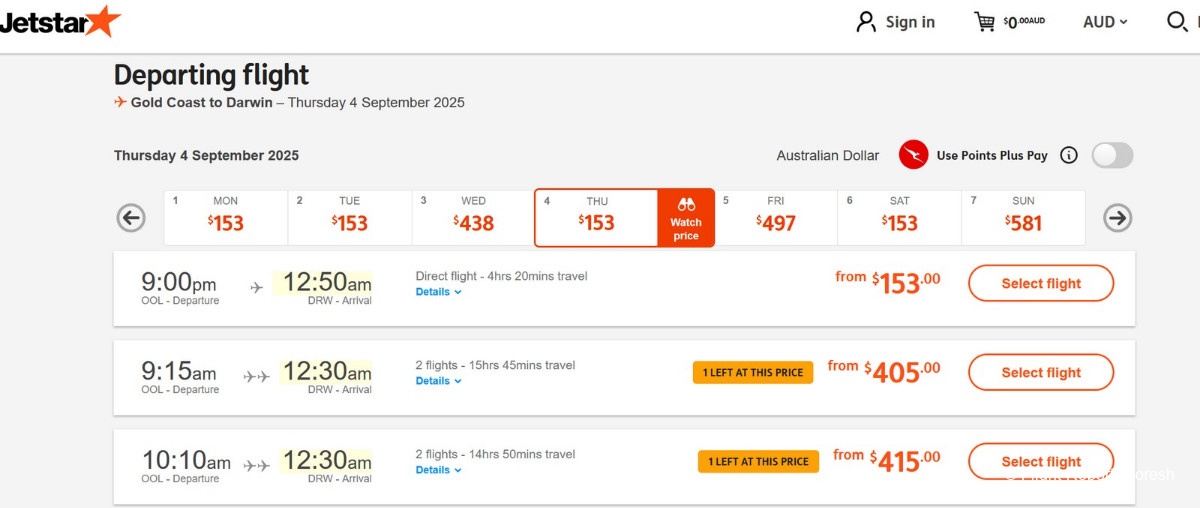Choose the Wednesday $438 date tab

[x=474, y=217]
